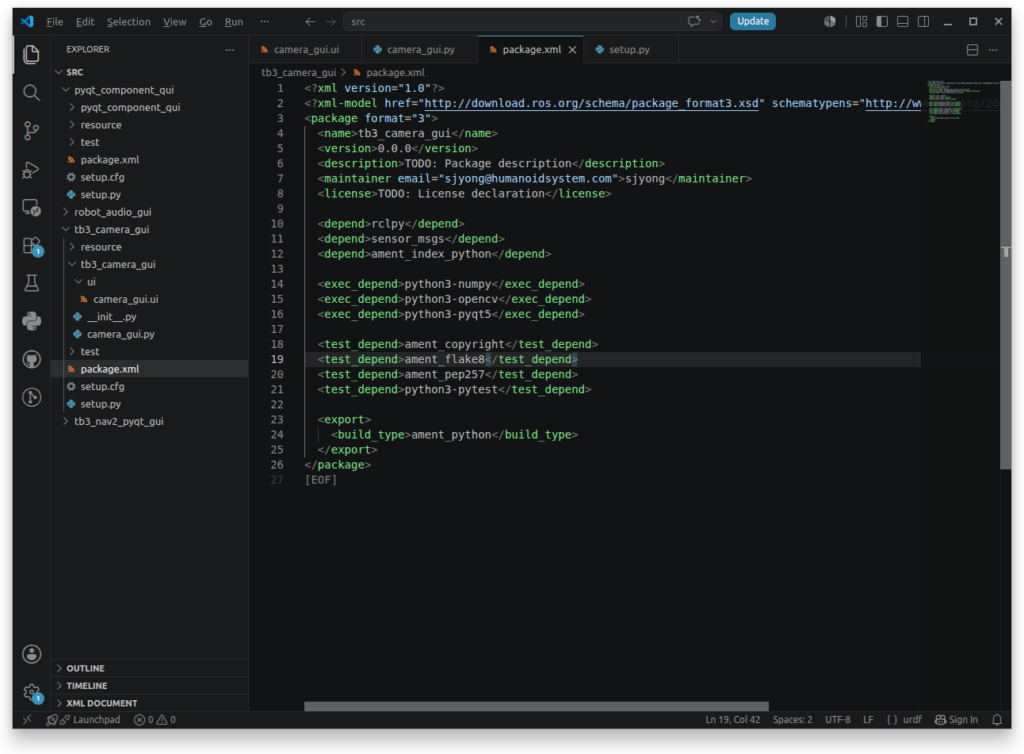Open the Git graph icon in activity bar

coord(31,397)
